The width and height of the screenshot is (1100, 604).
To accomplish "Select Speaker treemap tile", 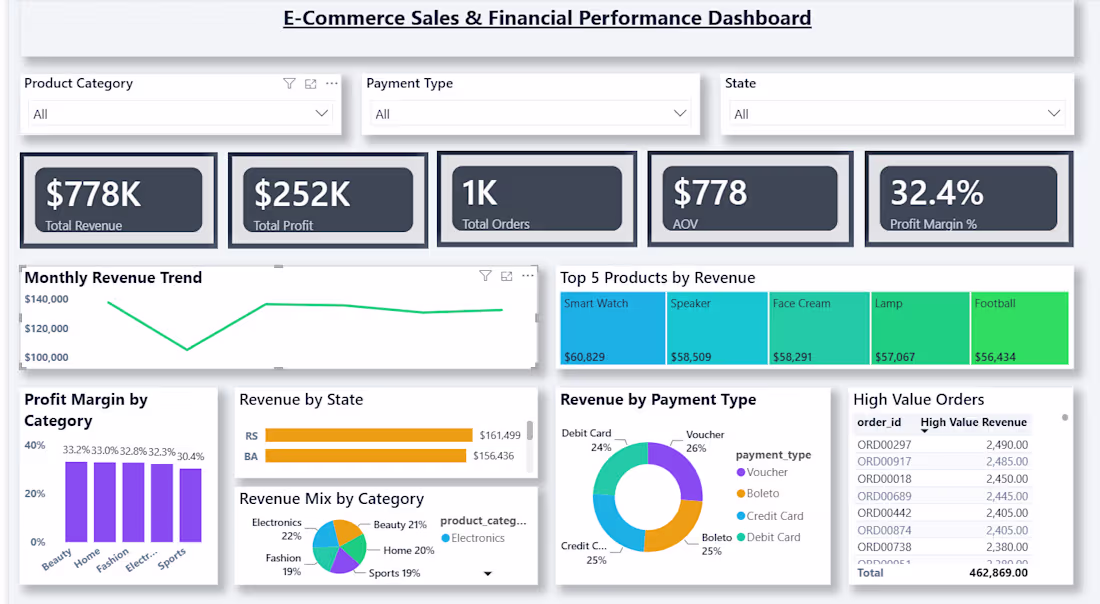I will [717, 329].
